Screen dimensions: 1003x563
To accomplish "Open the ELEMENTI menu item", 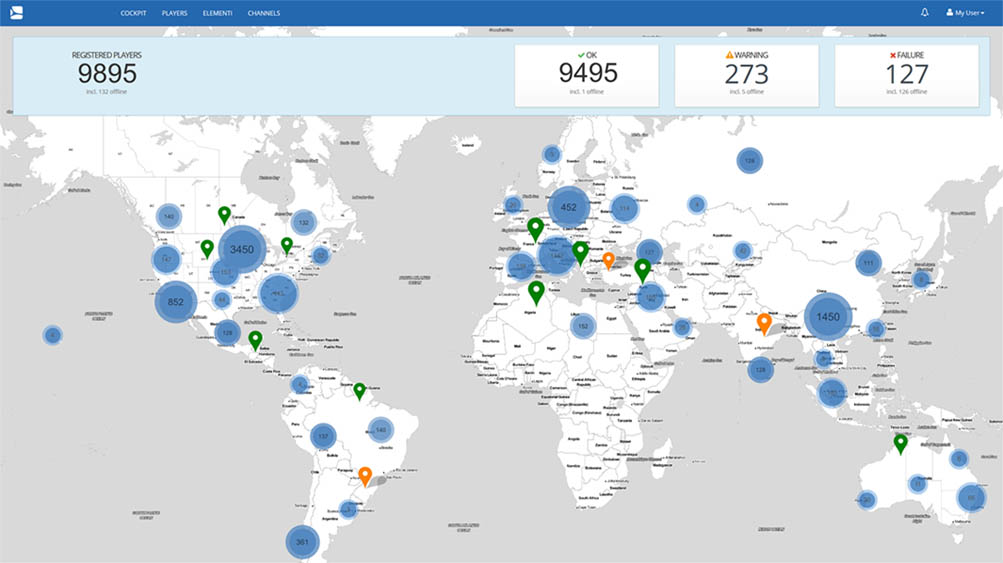I will [x=217, y=13].
